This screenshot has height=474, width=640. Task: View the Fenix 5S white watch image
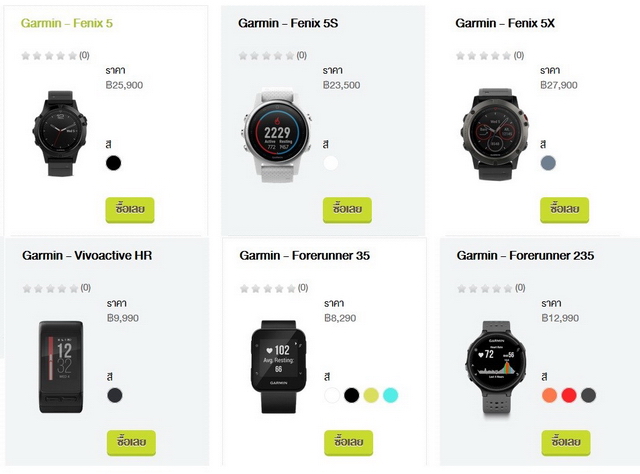click(276, 134)
